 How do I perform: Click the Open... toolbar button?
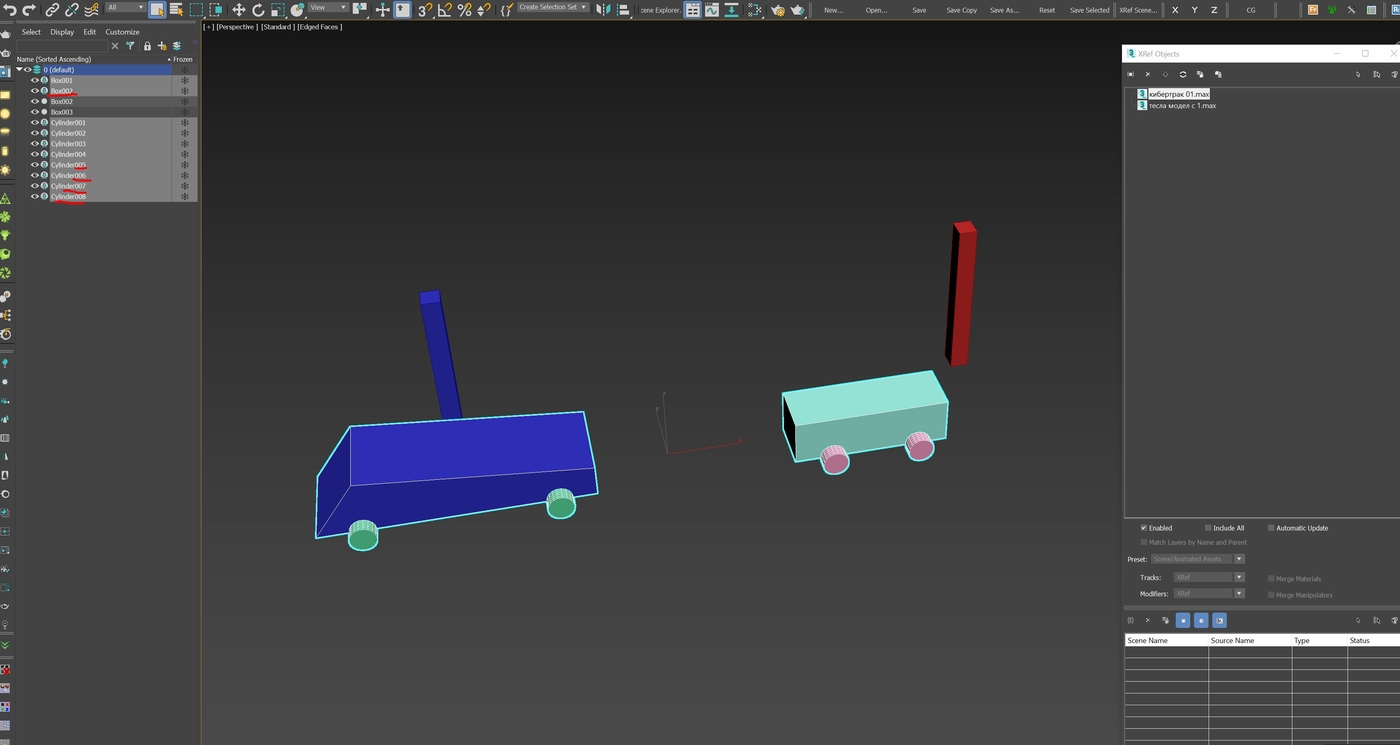pos(877,10)
